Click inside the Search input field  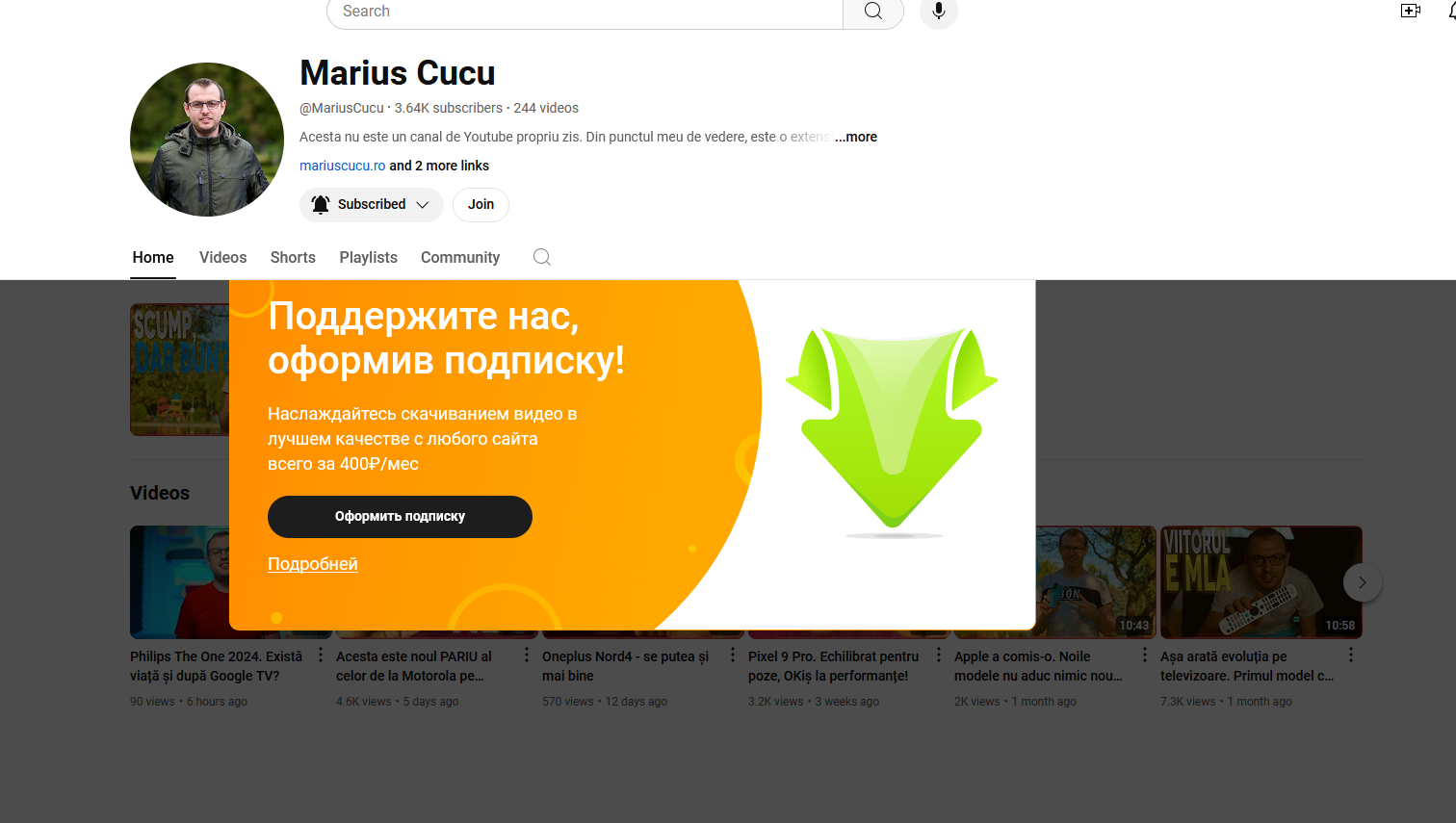(585, 12)
